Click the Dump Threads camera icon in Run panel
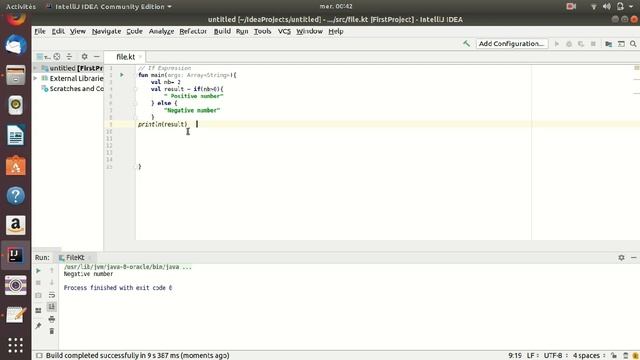Viewport: 640px width, 360px height. click(38, 295)
